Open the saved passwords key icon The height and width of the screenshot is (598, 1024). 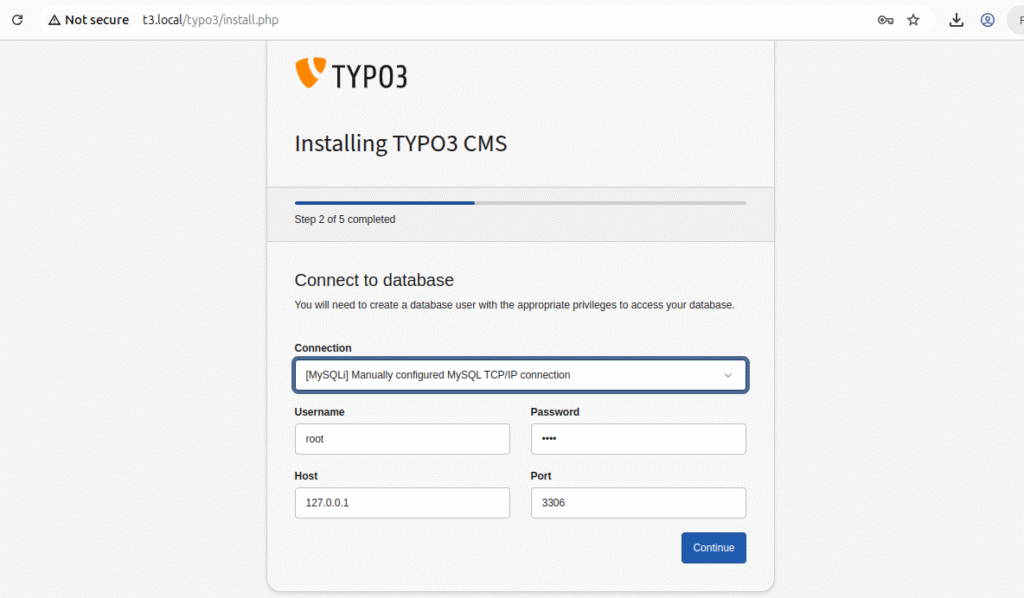pos(885,20)
